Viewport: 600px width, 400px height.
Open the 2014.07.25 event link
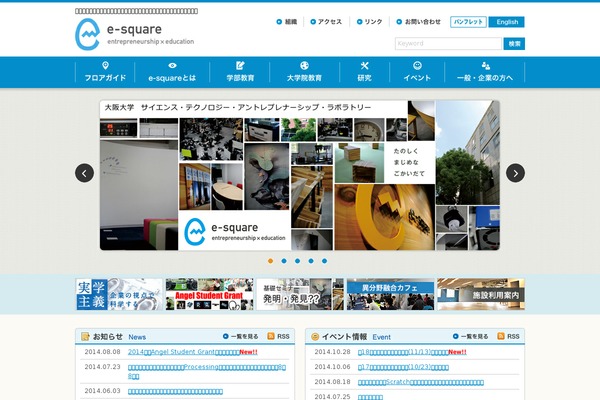tap(370, 397)
